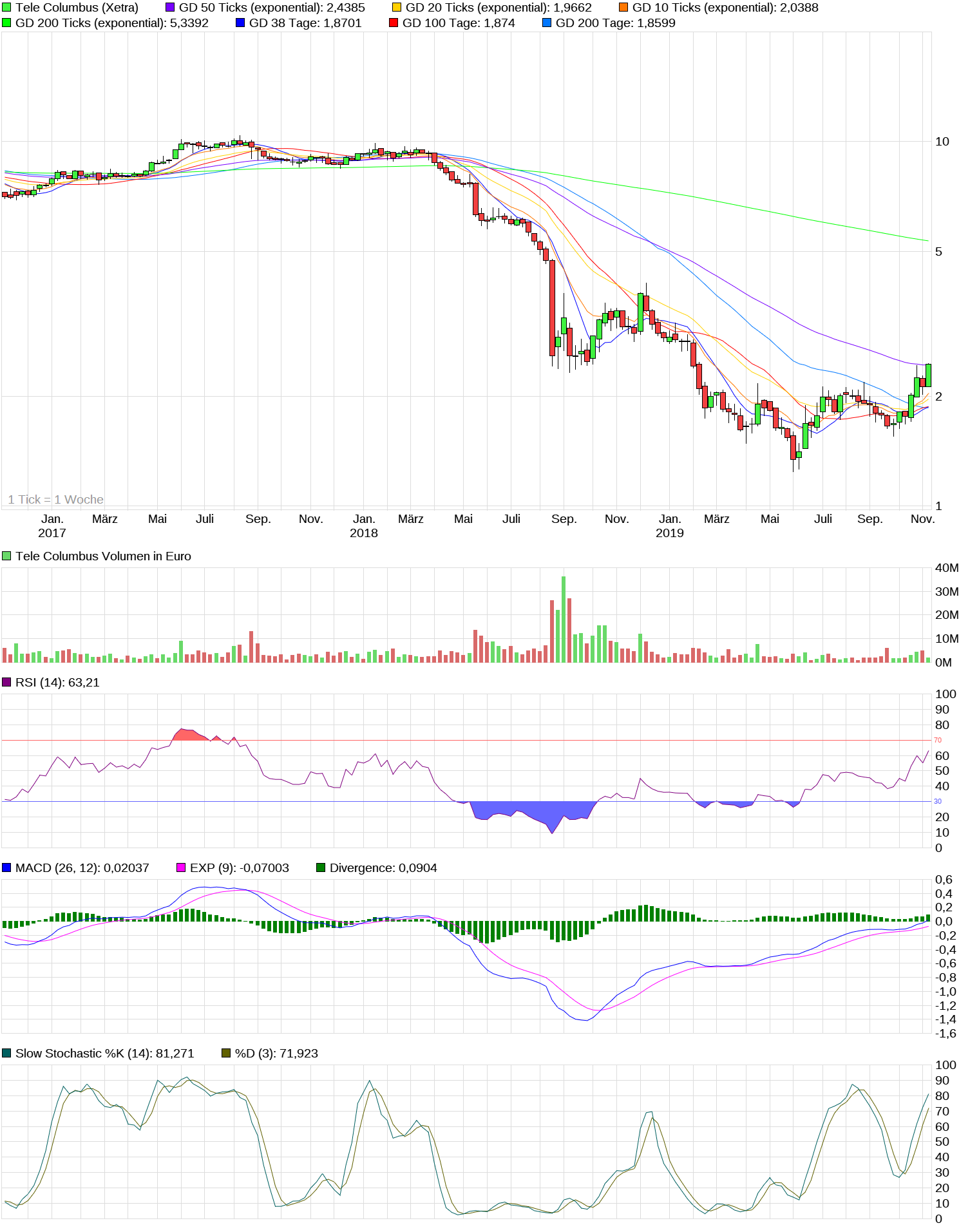Click the Jan. 2019 time axis label
Screen dimensions: 979x1232
(x=670, y=526)
